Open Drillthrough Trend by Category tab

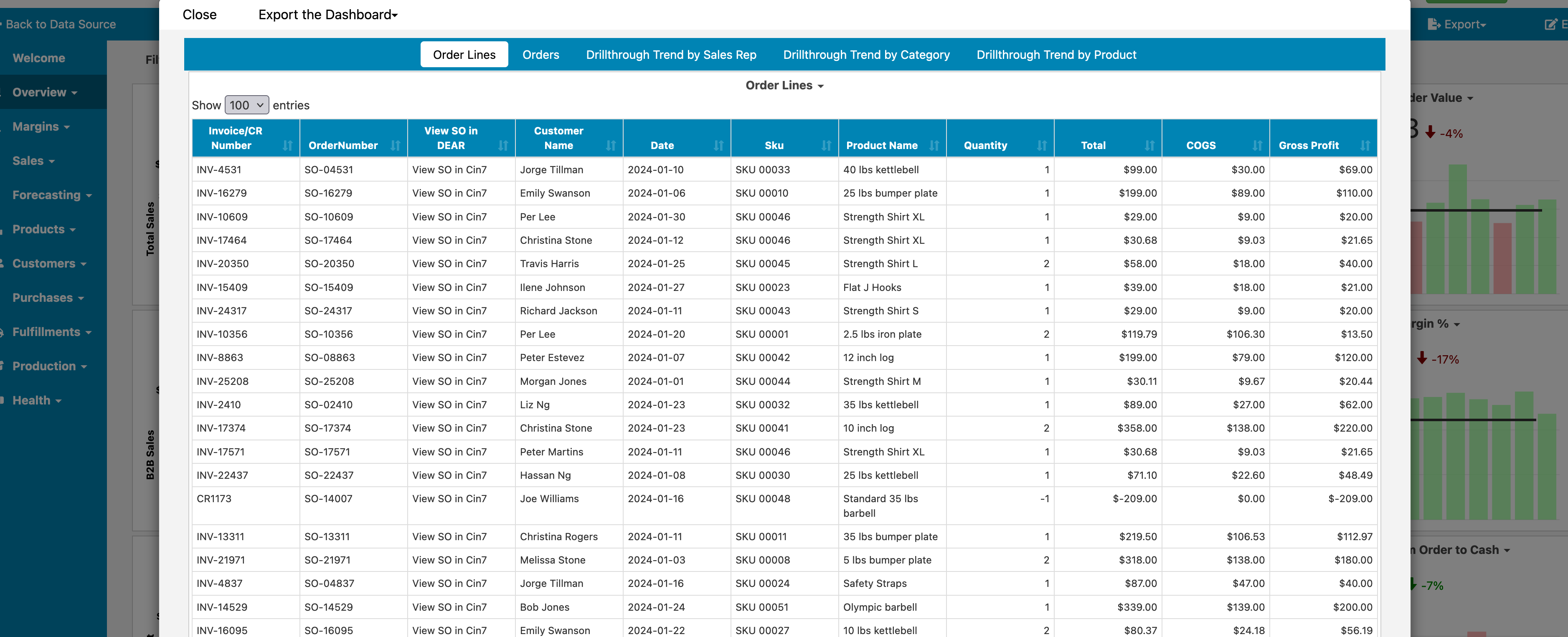865,55
